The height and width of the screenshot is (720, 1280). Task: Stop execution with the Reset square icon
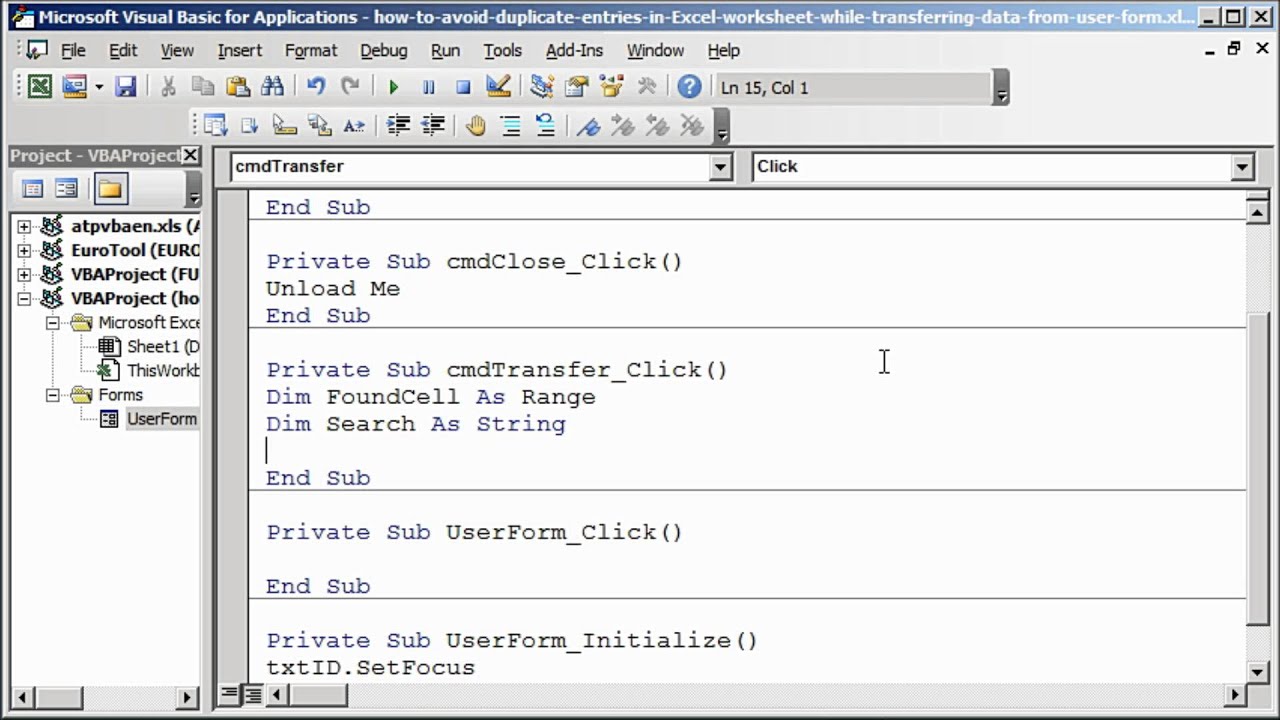[463, 87]
